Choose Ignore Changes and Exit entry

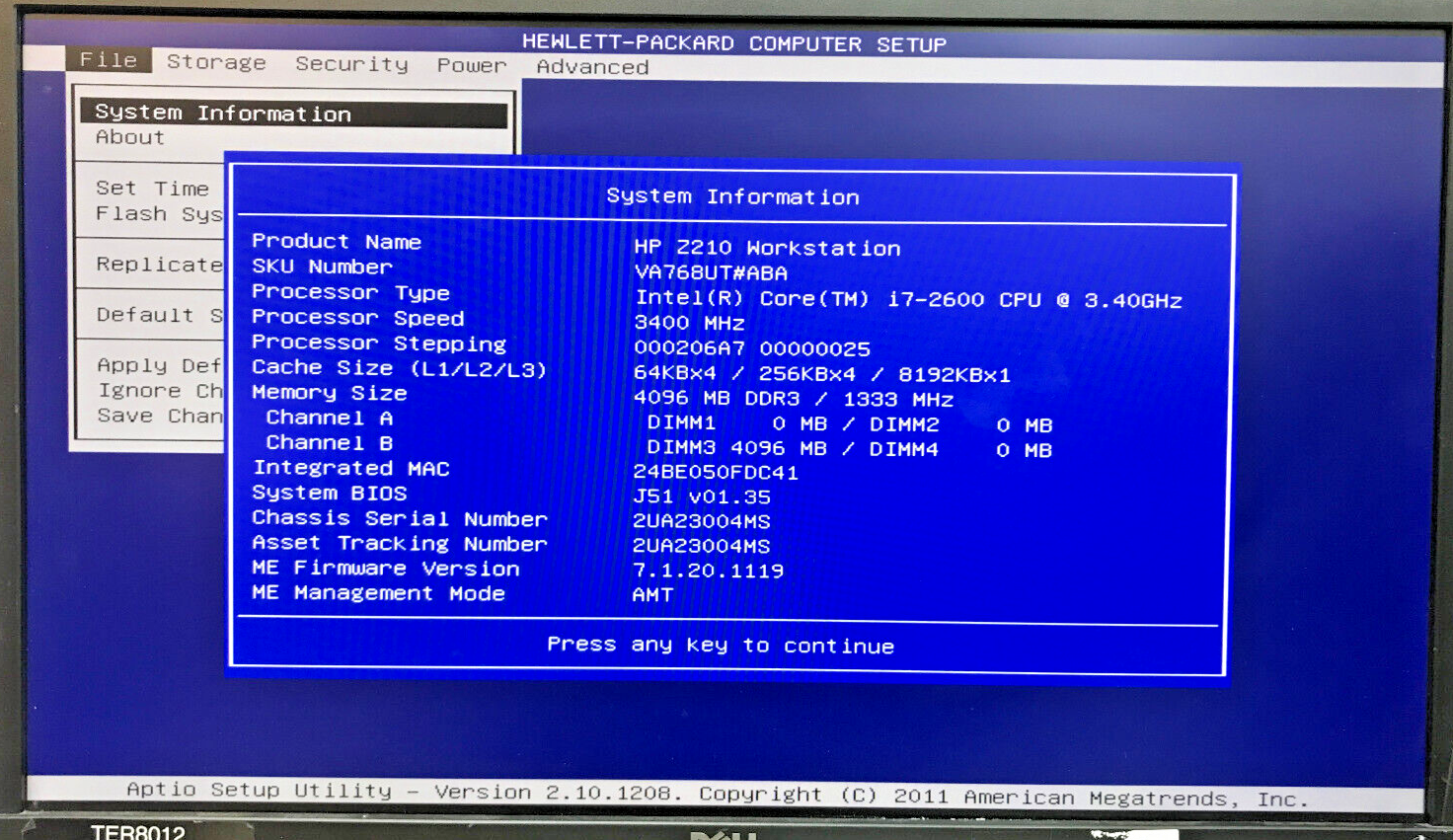[x=160, y=391]
